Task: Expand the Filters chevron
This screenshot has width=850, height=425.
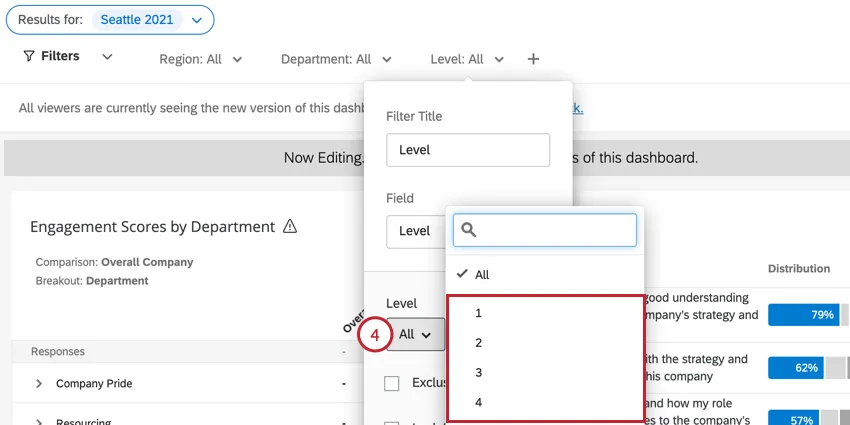Action: tap(107, 57)
